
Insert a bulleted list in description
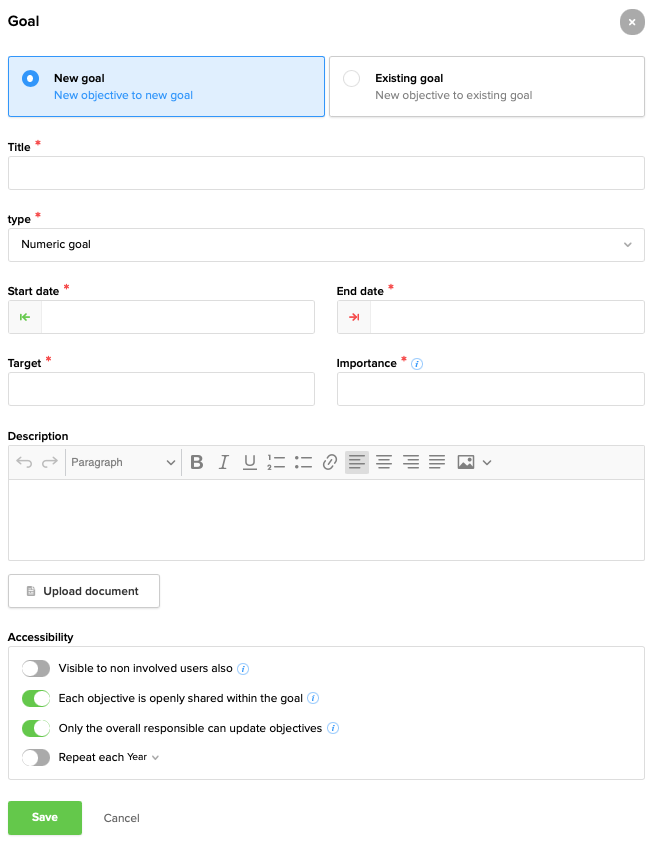[x=303, y=462]
